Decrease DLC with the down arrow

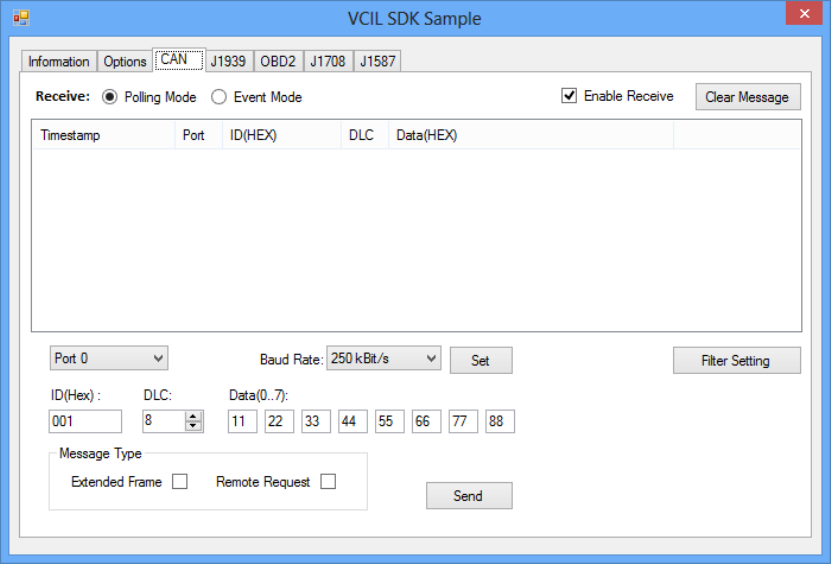coord(193,426)
